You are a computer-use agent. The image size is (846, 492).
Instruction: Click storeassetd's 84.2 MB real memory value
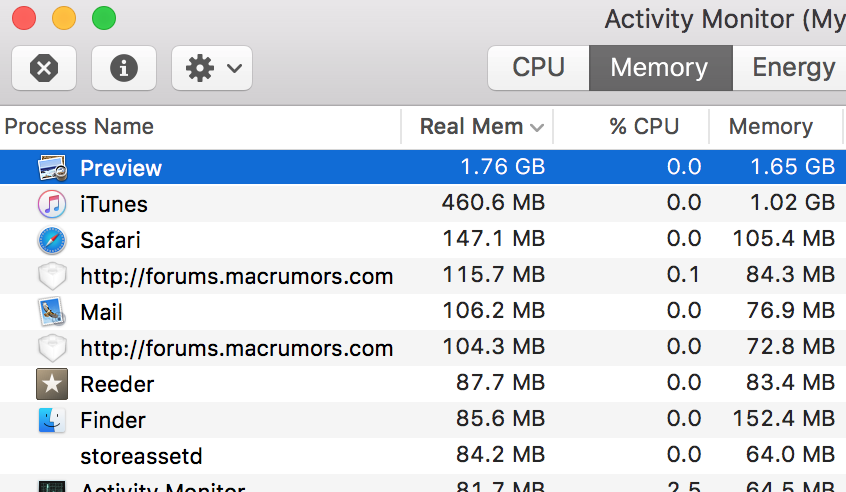500,454
